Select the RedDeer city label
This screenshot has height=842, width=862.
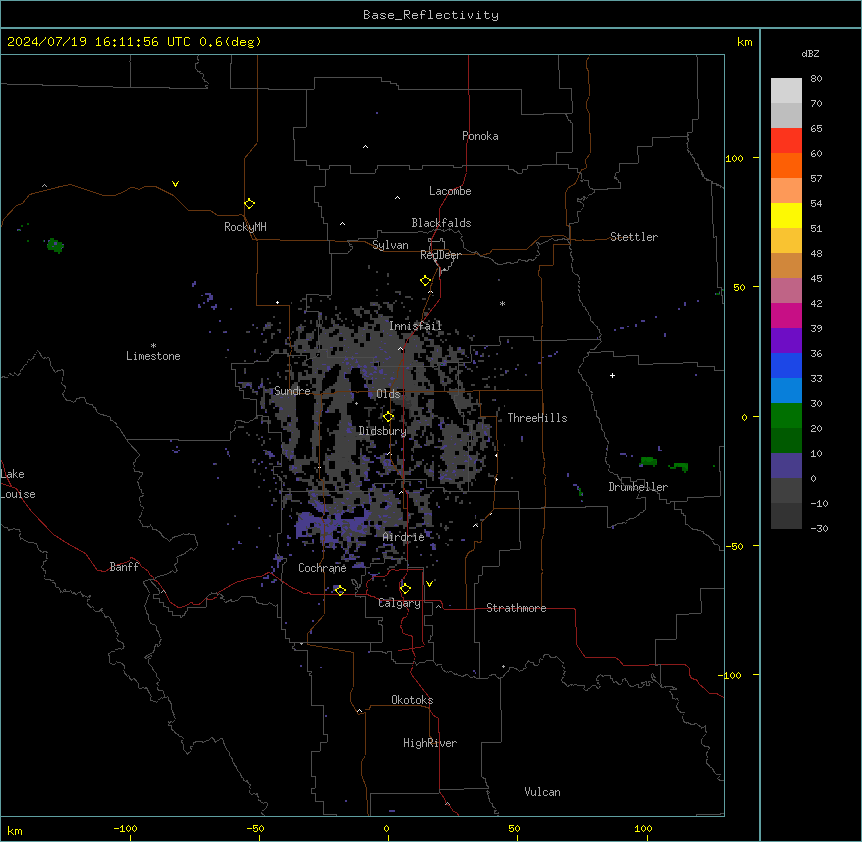[440, 255]
